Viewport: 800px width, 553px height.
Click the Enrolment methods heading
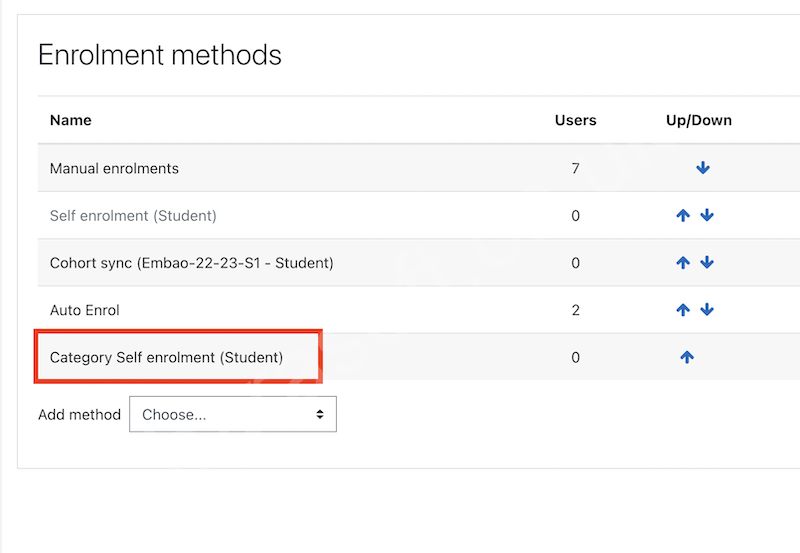tap(160, 55)
